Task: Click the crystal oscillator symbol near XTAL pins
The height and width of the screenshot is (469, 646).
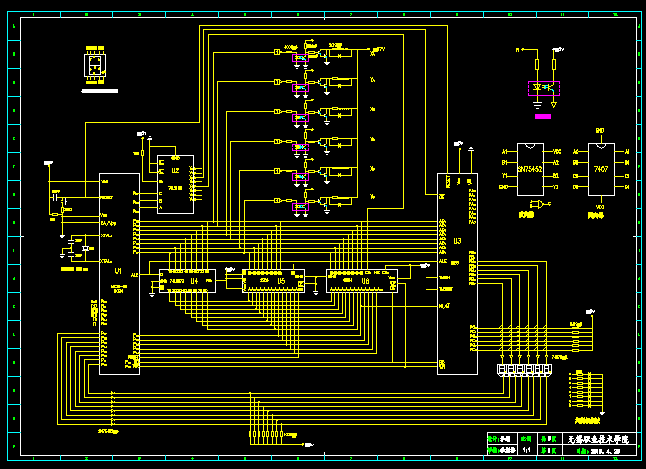Action: click(x=85, y=248)
